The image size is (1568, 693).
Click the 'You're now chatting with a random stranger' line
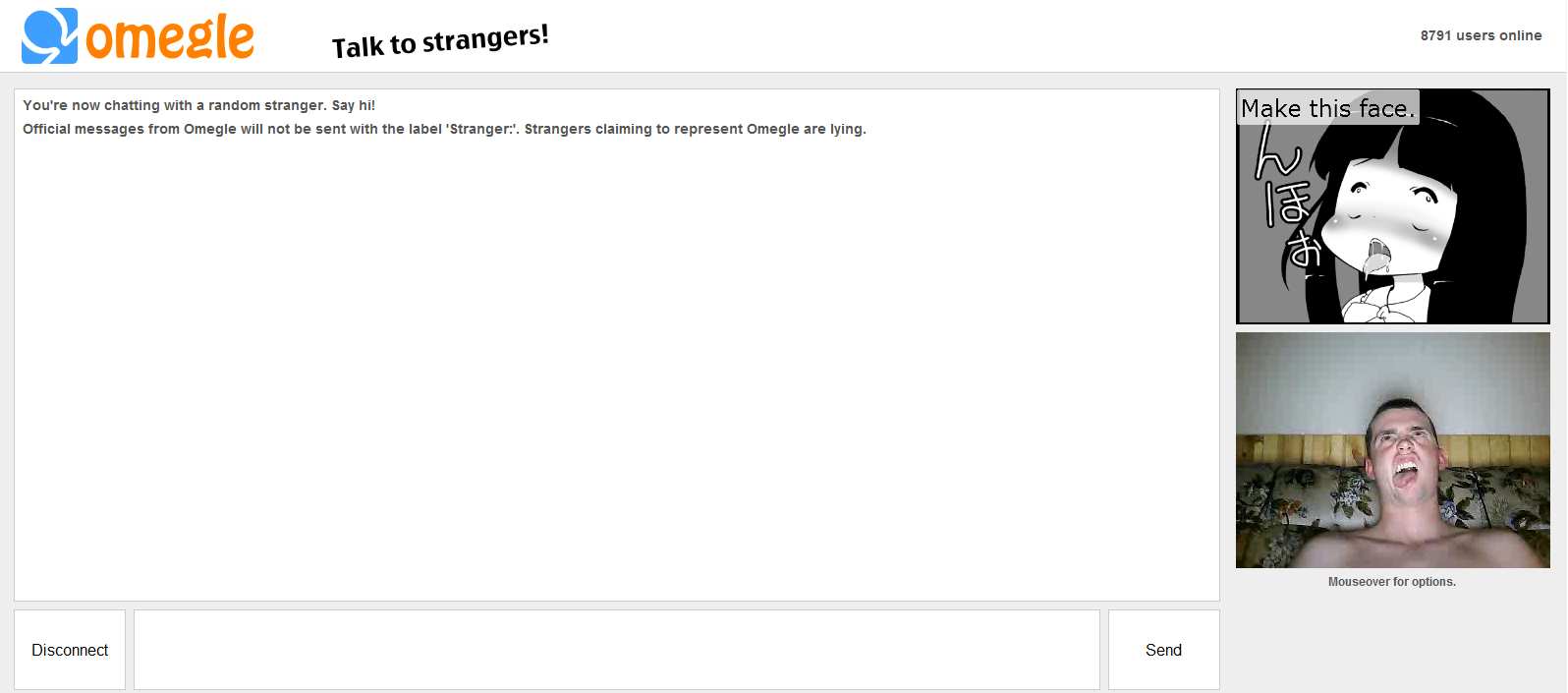[198, 105]
